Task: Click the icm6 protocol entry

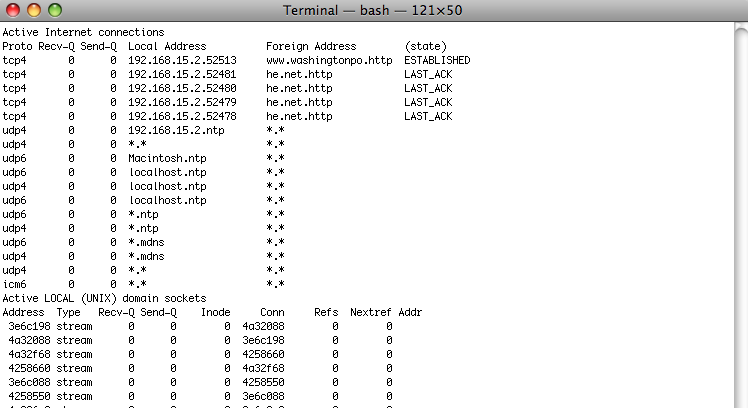Action: (x=14, y=284)
